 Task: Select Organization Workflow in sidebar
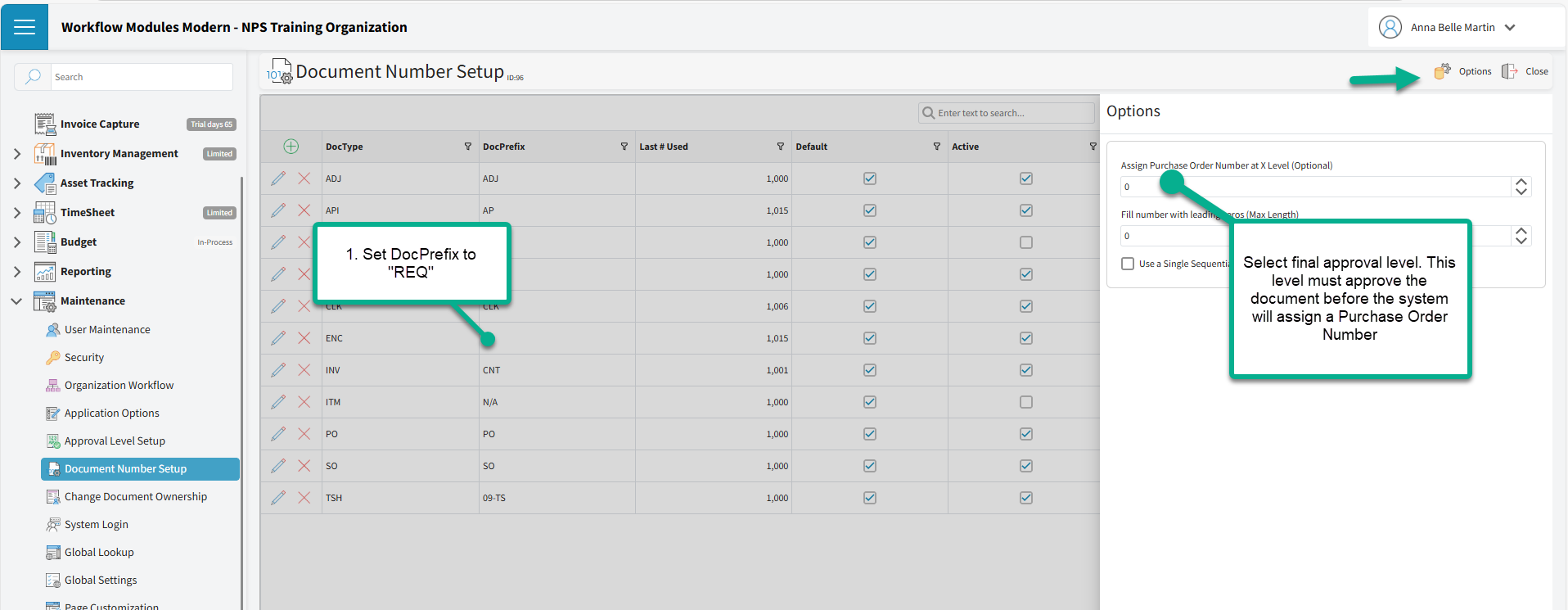(x=119, y=386)
